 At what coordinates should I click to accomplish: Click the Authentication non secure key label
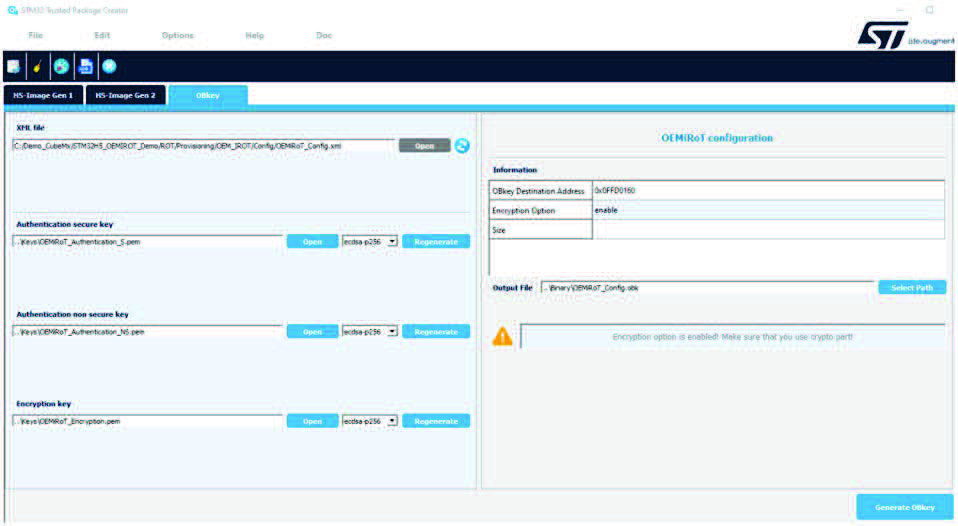point(72,314)
